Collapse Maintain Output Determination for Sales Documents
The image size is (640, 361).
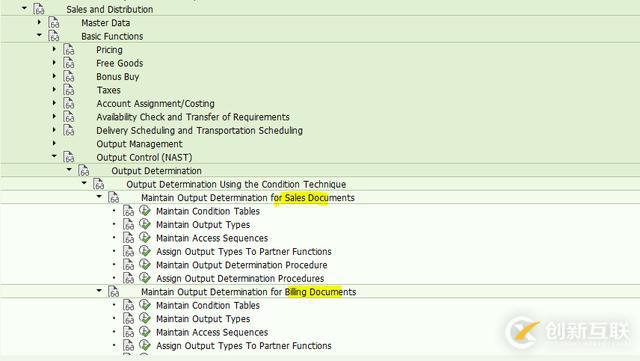(x=99, y=196)
